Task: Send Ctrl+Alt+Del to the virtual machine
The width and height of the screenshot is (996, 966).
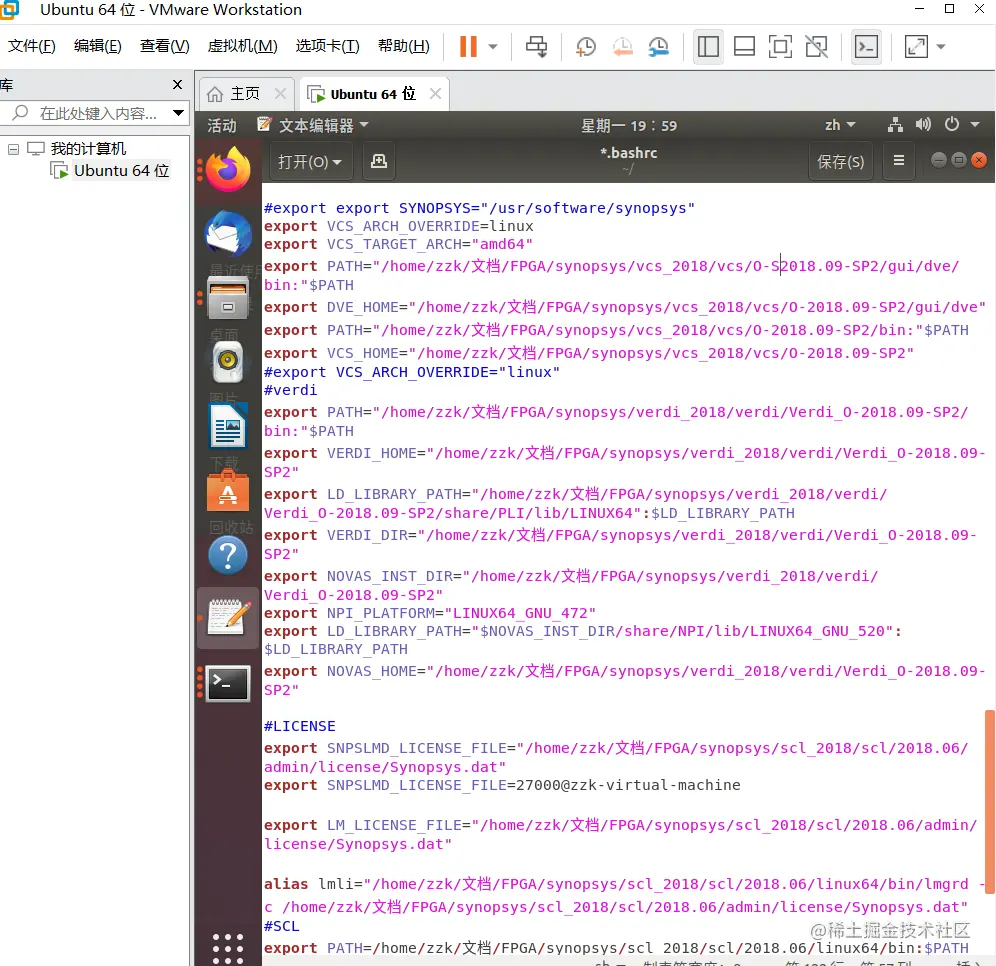Action: pyautogui.click(x=536, y=46)
